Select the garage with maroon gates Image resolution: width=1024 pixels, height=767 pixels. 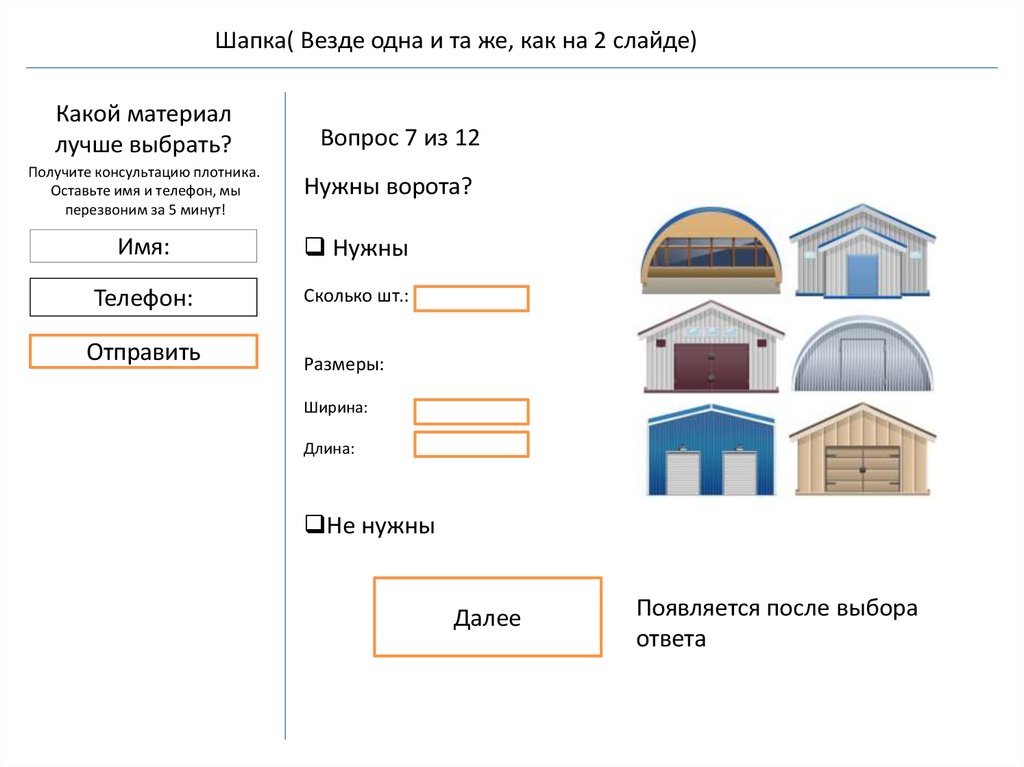click(x=711, y=347)
